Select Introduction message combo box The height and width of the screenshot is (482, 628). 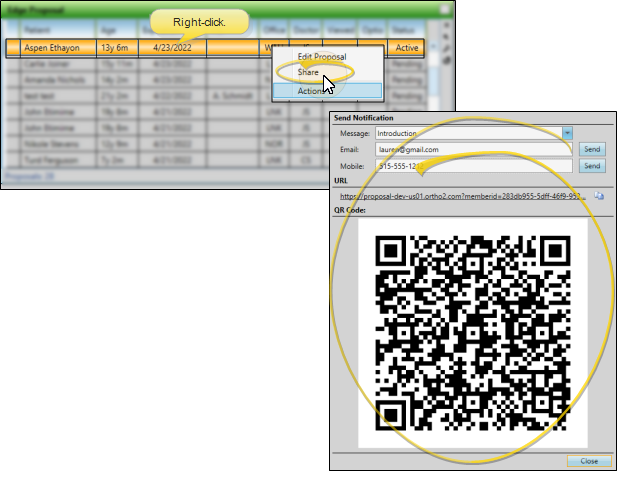(465, 133)
